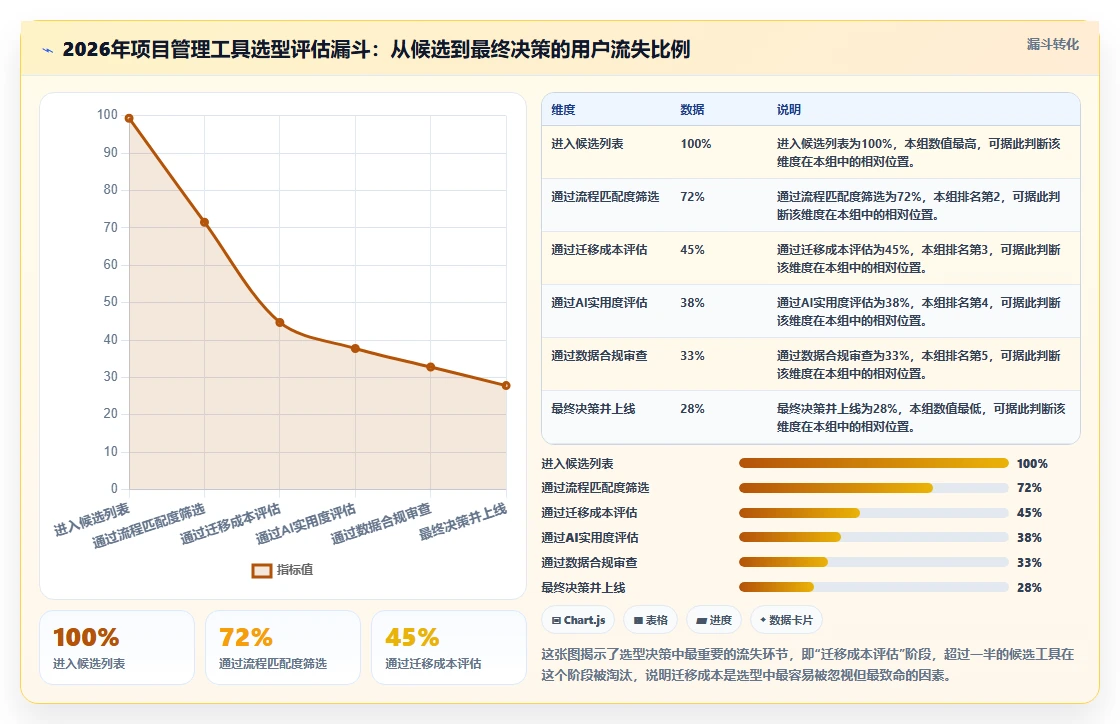
Task: Click the y-axis label 50
Action: pyautogui.click(x=110, y=302)
